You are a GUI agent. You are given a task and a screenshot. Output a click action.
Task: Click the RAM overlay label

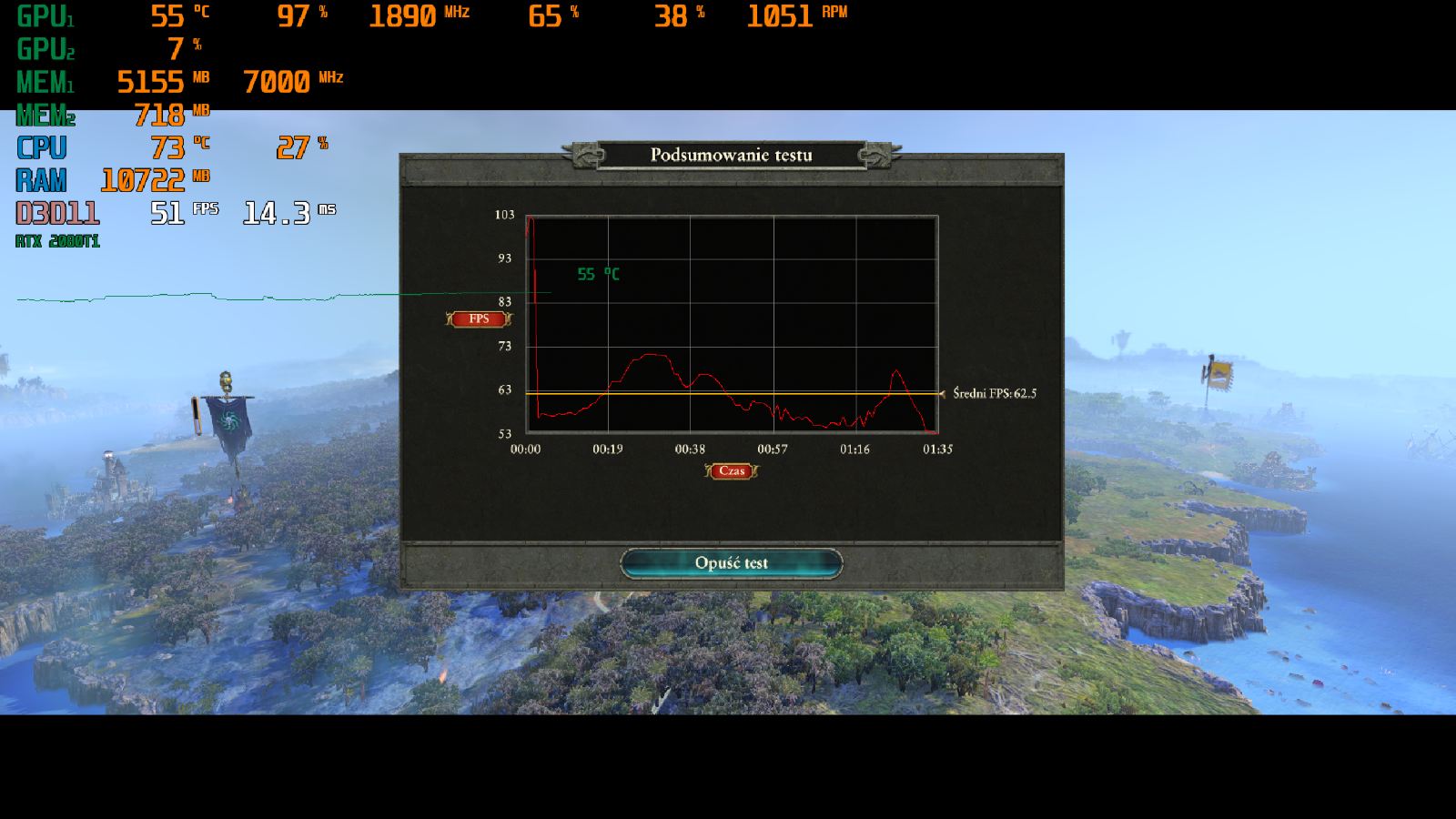[x=41, y=180]
